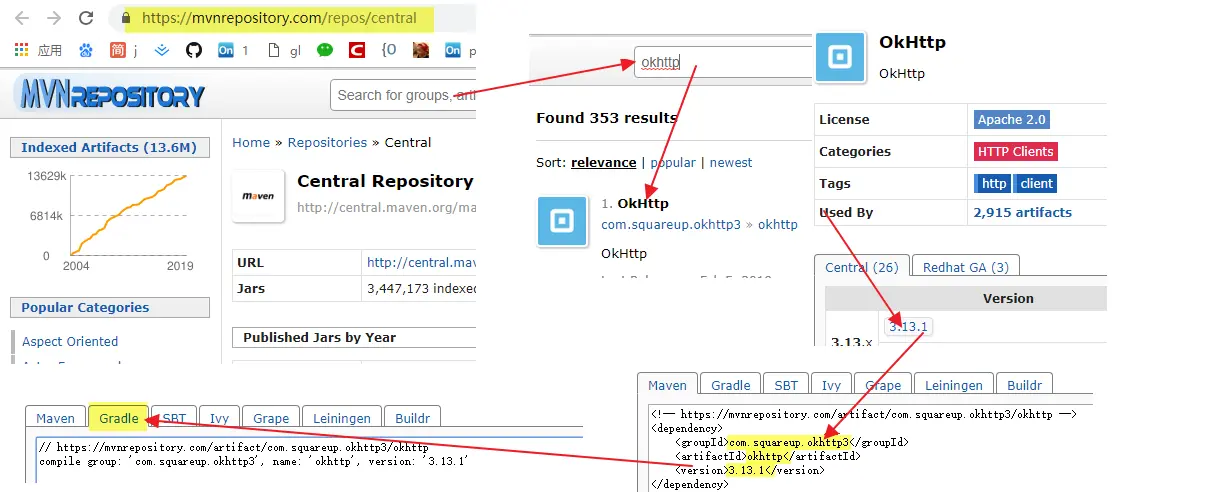
Task: Click the padlock icon in the address bar
Action: 126,18
